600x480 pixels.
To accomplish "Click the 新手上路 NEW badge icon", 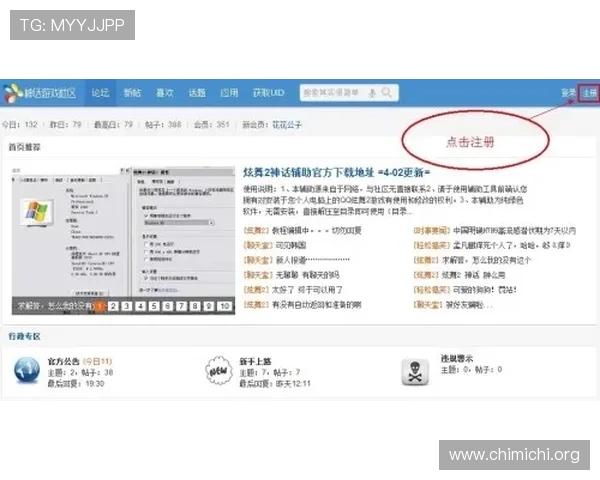I will pos(219,370).
